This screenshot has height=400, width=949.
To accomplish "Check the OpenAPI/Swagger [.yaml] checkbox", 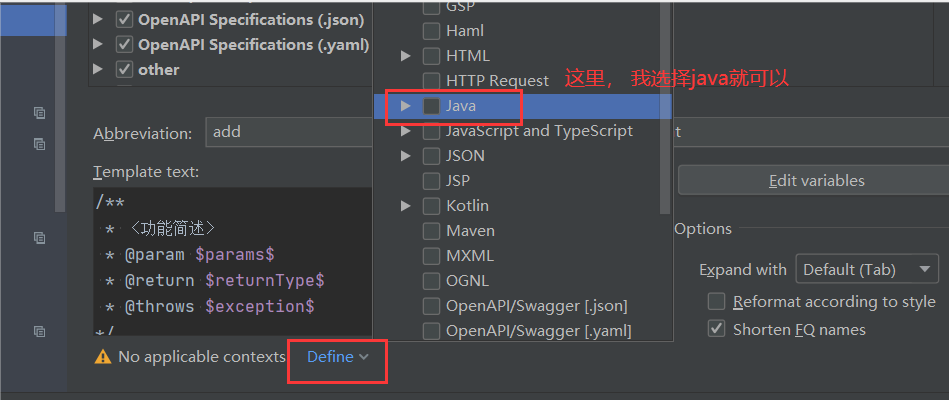I will pyautogui.click(x=431, y=331).
